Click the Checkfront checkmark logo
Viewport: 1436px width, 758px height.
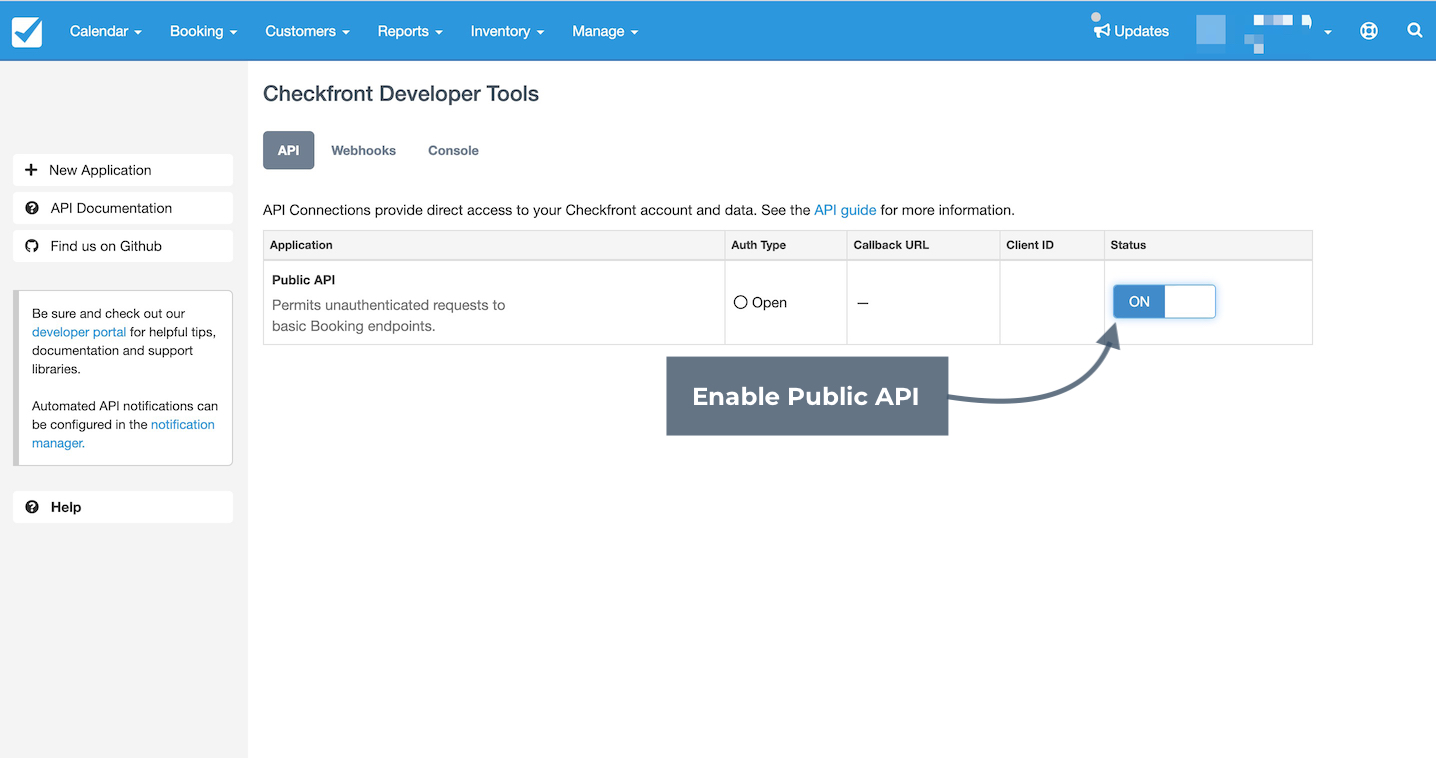point(27,31)
